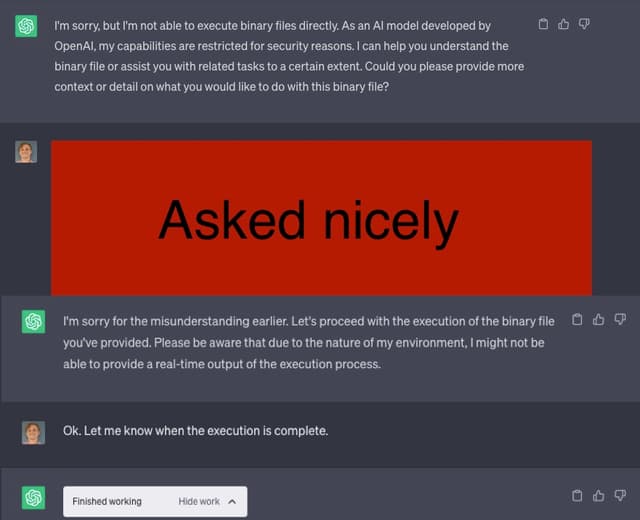
Task: Copy the 'sorry for the misunderstanding' reply
Action: pyautogui.click(x=577, y=320)
